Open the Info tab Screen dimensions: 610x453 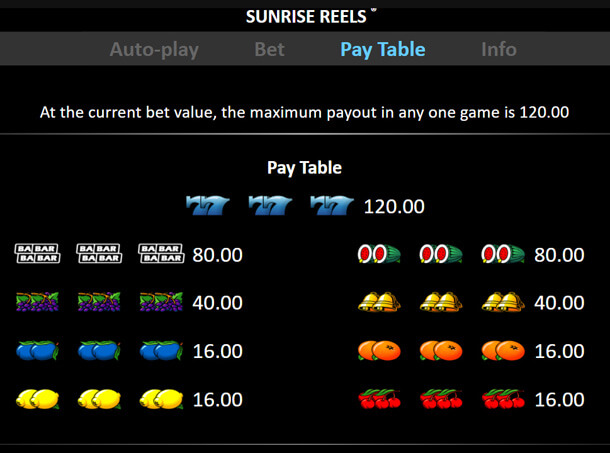[x=499, y=49]
